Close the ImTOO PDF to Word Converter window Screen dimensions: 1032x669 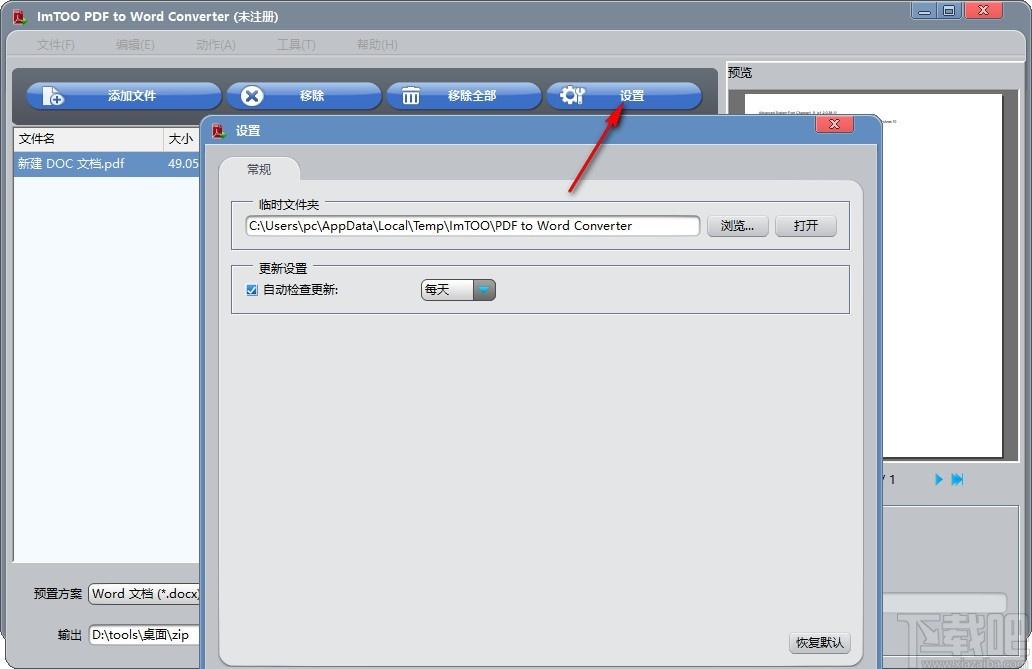click(x=983, y=11)
